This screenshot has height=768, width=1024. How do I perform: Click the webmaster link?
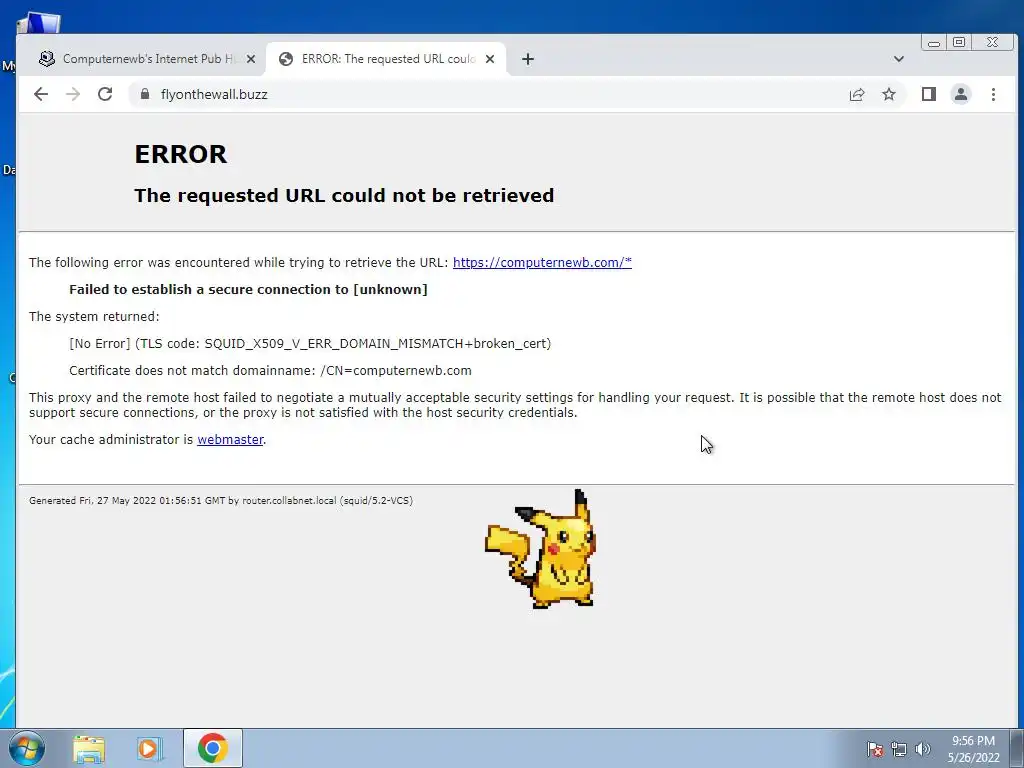click(x=230, y=440)
